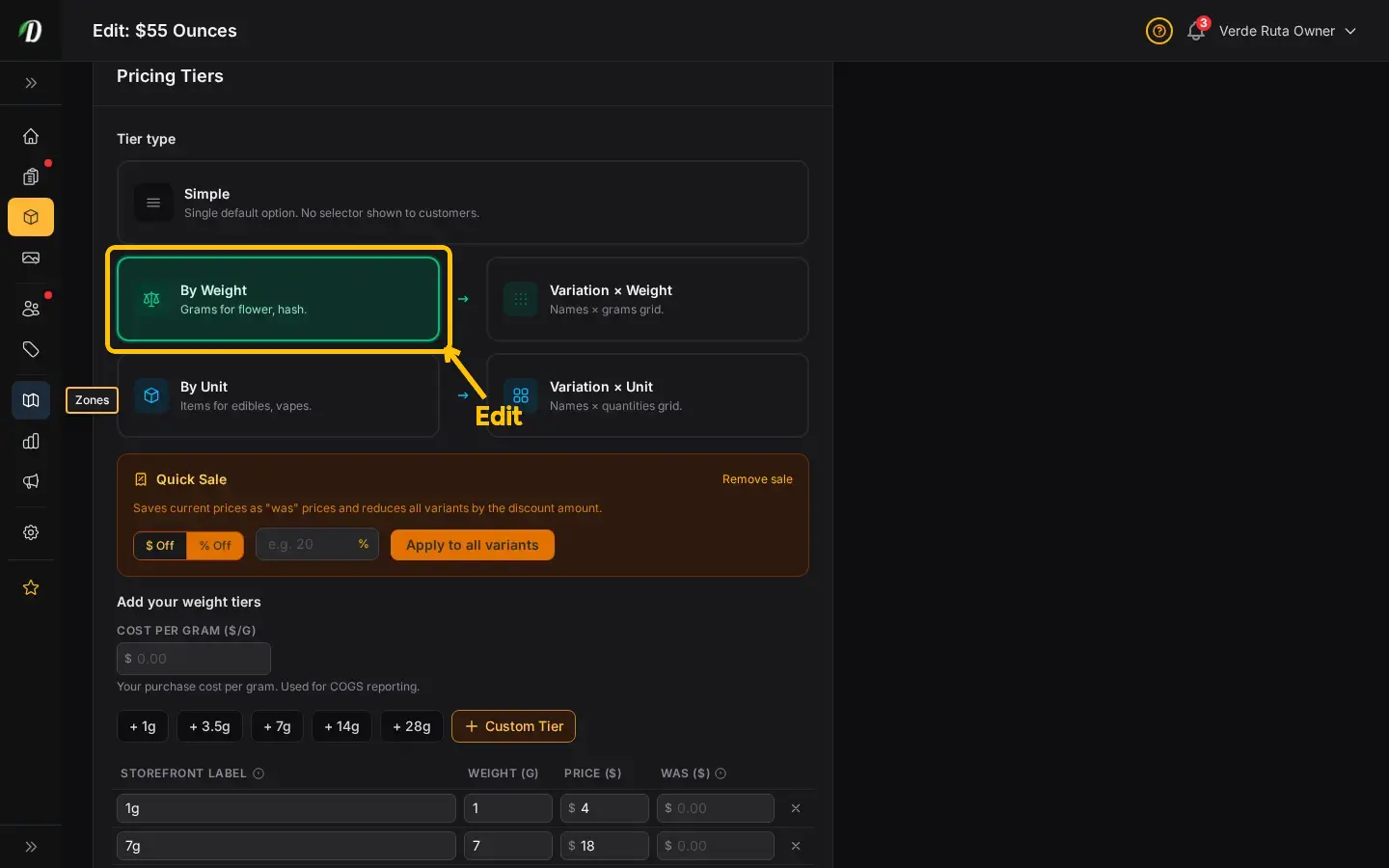Click info icon beside Storefront Label
Image resolution: width=1389 pixels, height=868 pixels.
coord(259,773)
